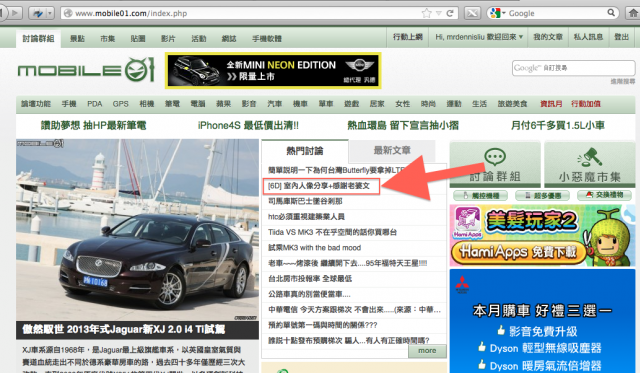Click the more button under hot topics
Viewport: 640px width, 373px height.
tap(427, 351)
